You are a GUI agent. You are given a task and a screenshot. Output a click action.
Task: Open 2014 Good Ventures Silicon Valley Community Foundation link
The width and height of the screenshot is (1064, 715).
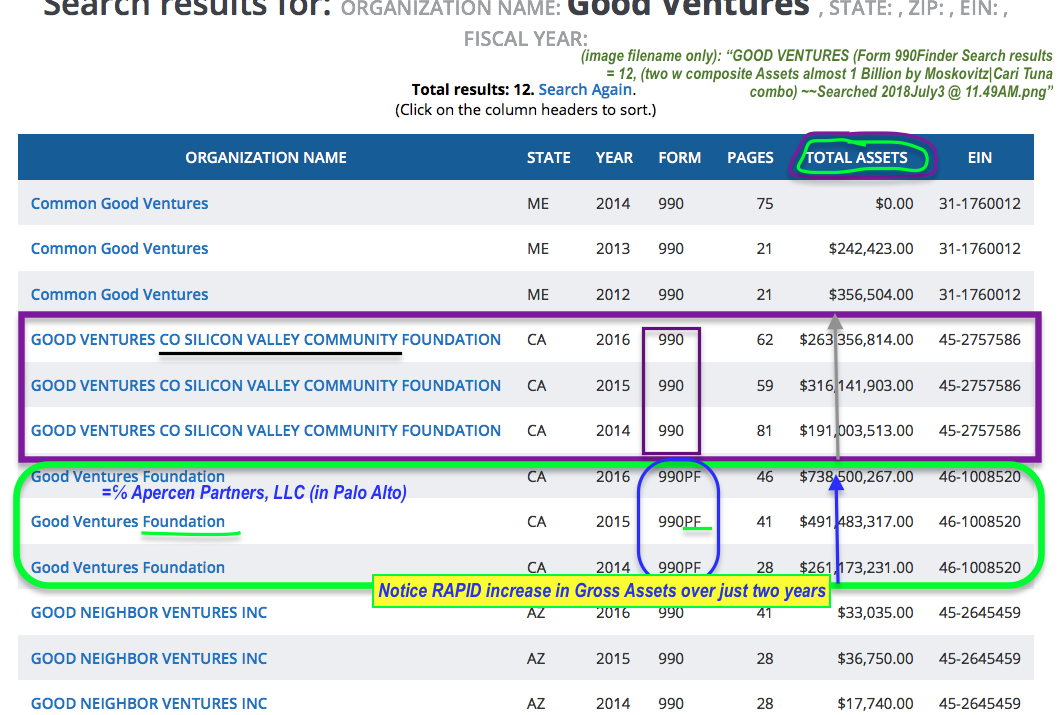point(266,430)
